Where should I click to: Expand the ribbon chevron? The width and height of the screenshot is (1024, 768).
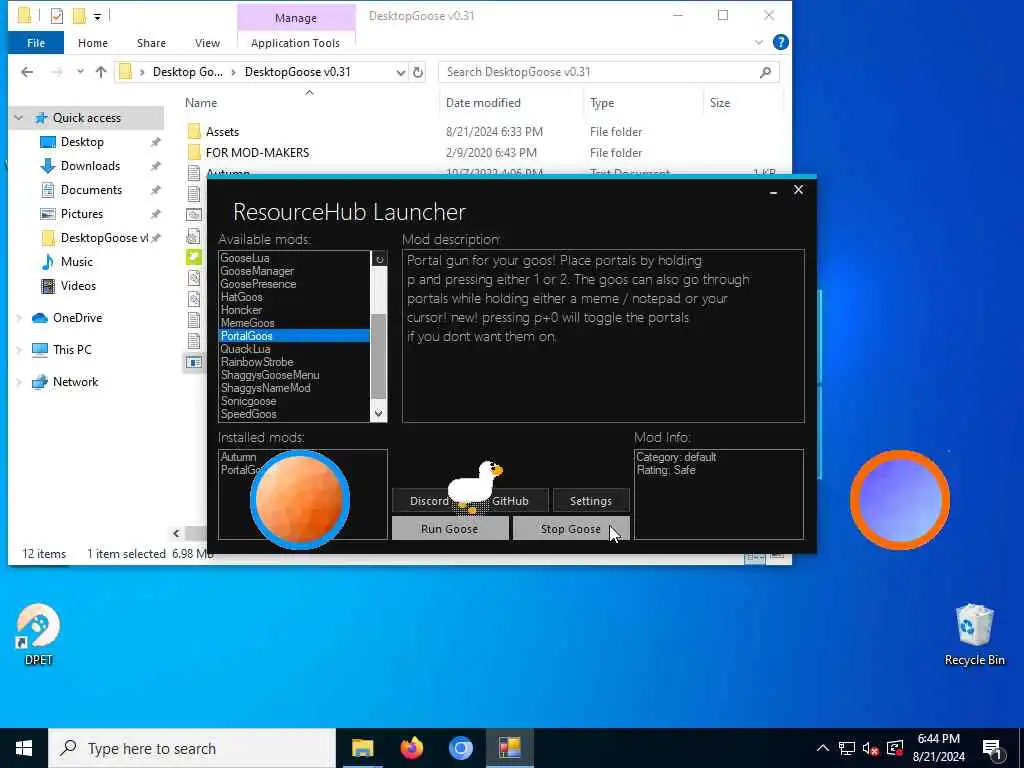coord(758,42)
